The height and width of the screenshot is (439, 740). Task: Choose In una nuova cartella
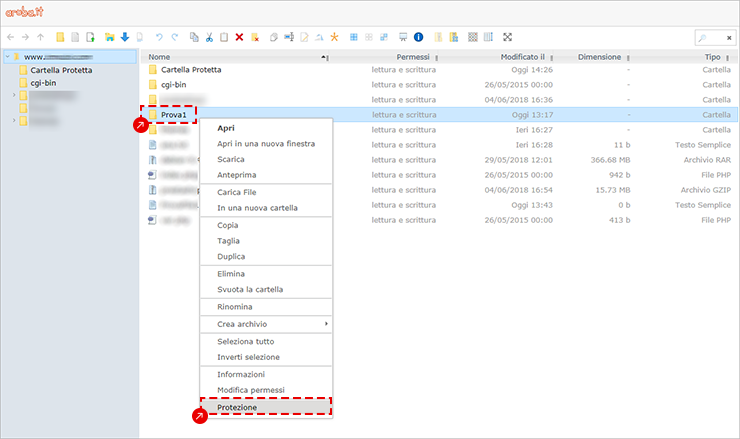(266, 208)
